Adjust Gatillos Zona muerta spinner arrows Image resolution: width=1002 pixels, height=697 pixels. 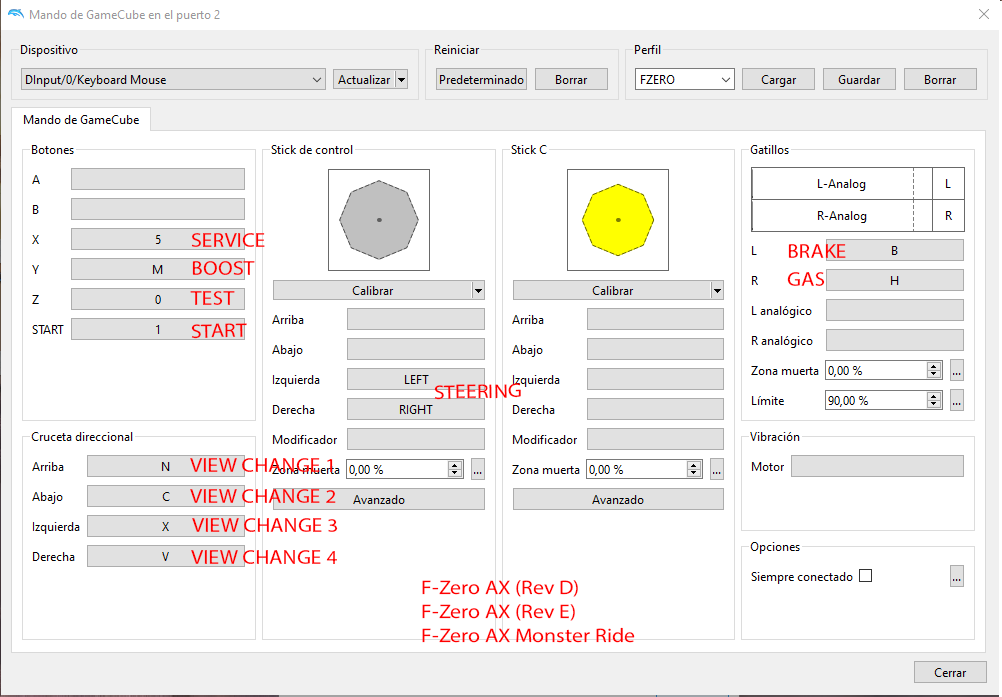[x=934, y=370]
